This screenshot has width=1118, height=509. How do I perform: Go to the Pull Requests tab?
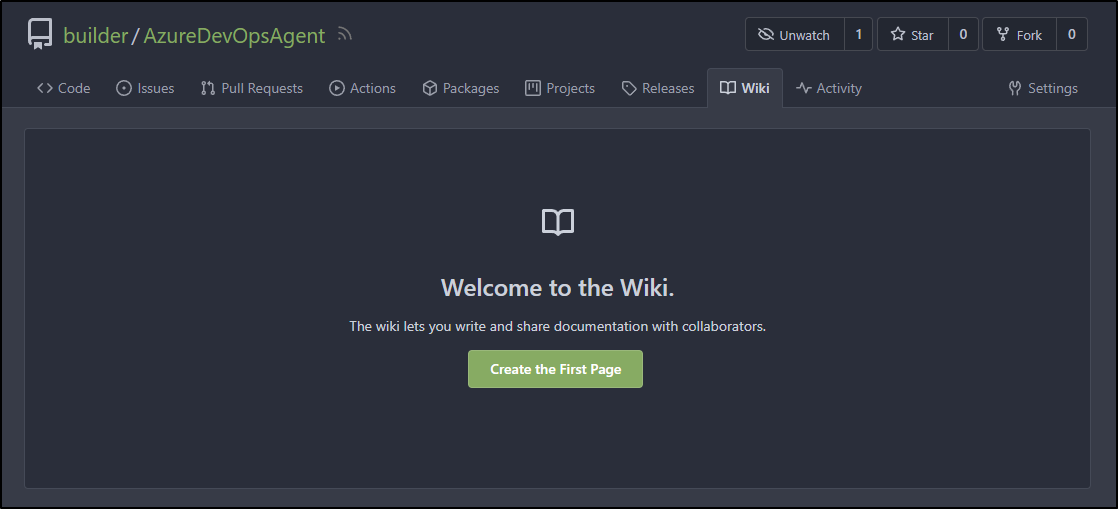tap(252, 88)
